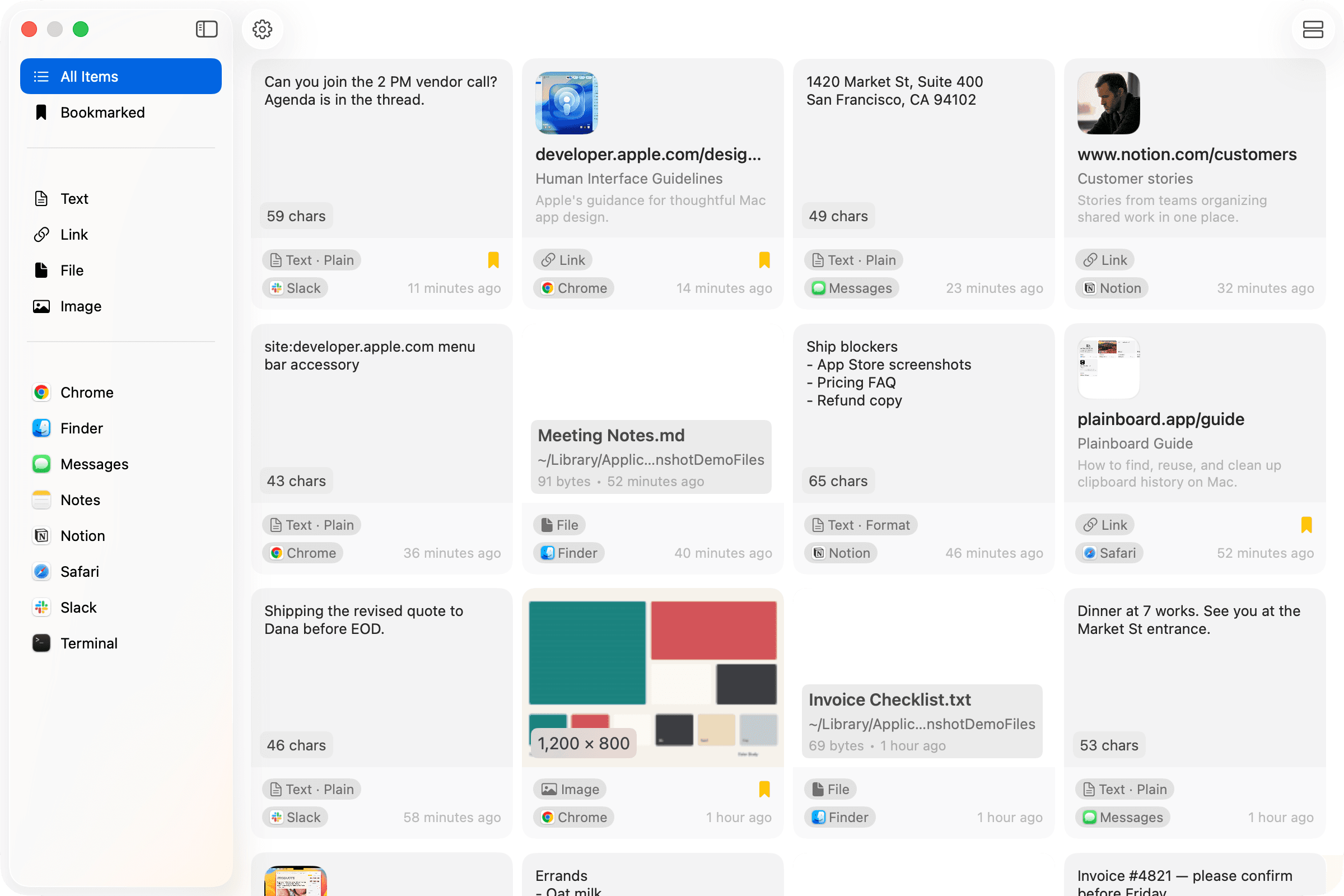This screenshot has width=1344, height=896.
Task: Click the "59 chars" count badge
Action: click(x=296, y=216)
